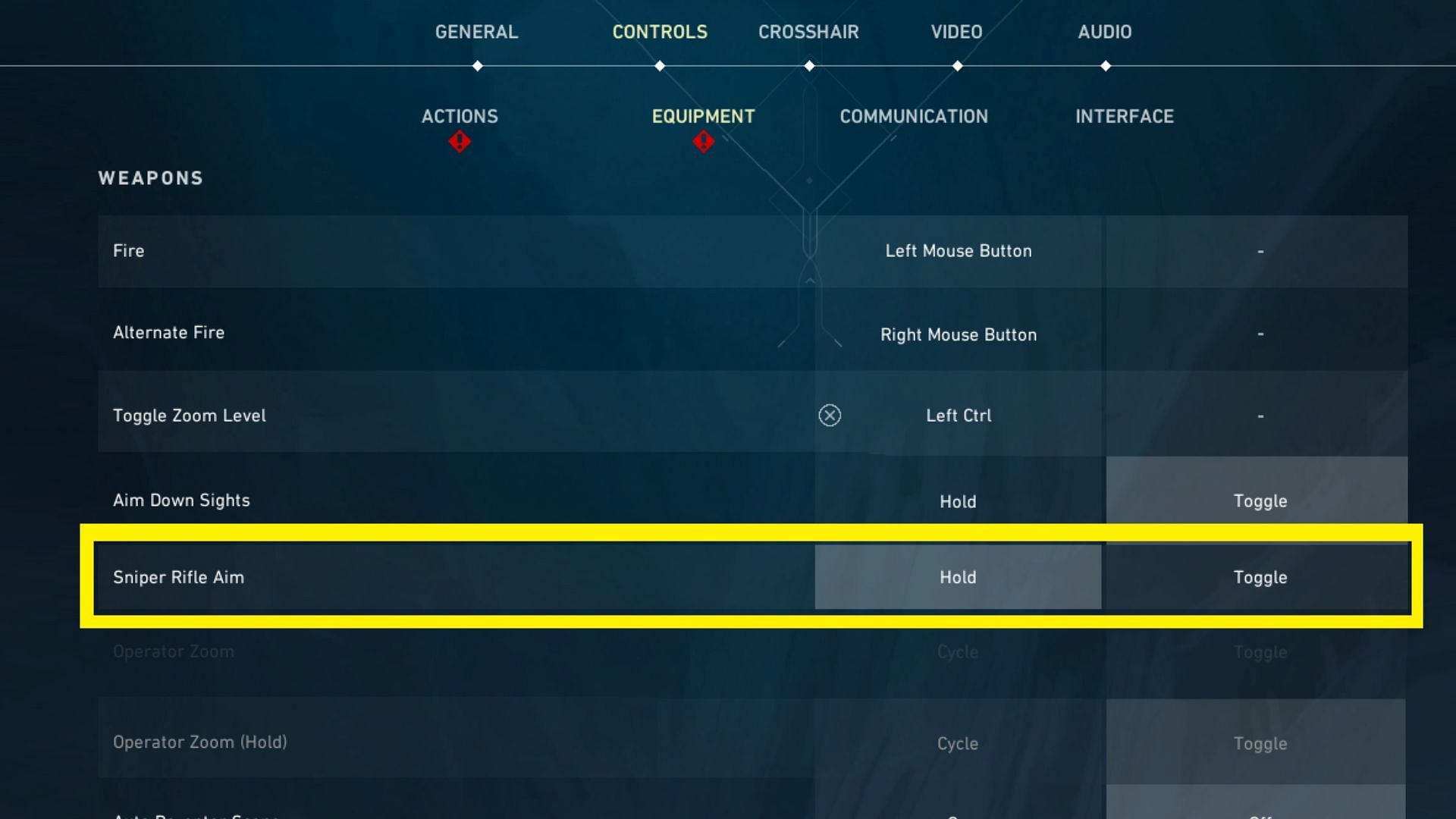1456x819 pixels.
Task: Toggle Sniper Rifle Aim to Toggle mode
Action: [x=1258, y=577]
